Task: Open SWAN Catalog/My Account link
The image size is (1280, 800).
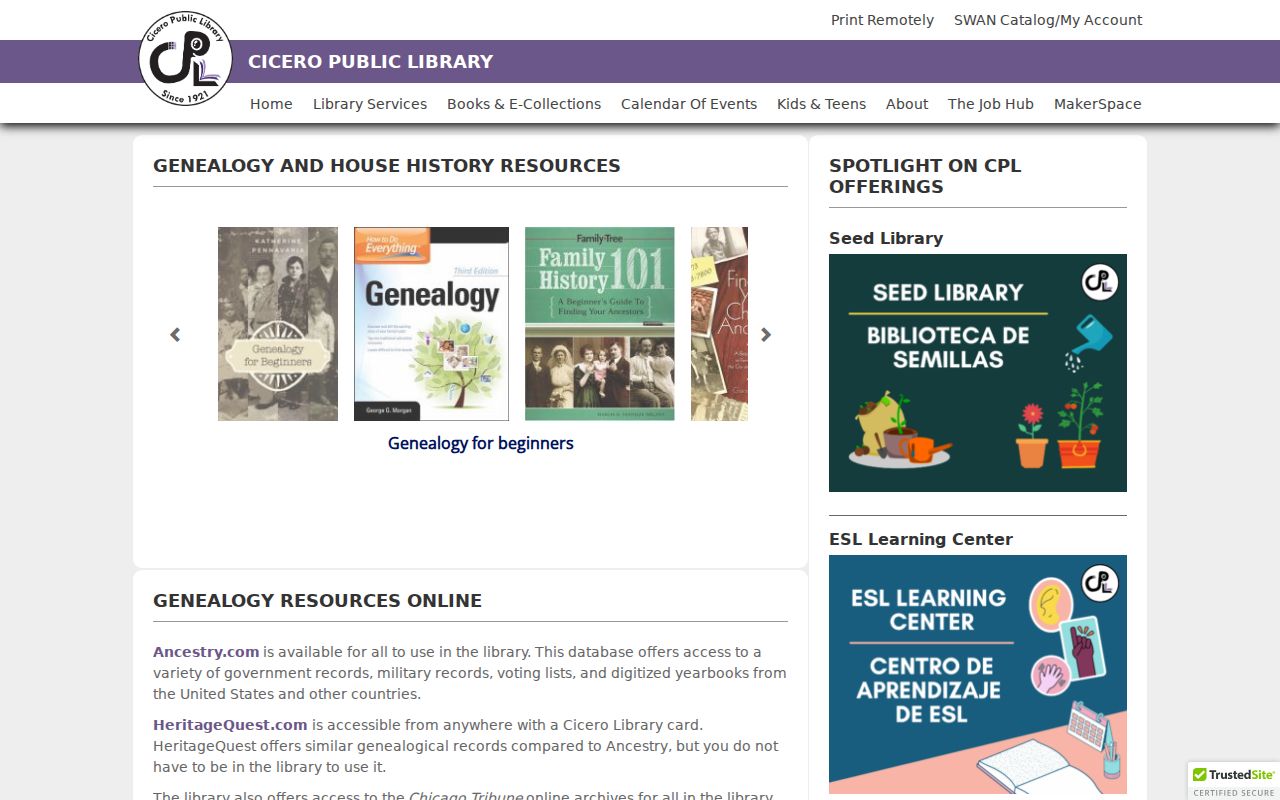Action: [x=1048, y=20]
